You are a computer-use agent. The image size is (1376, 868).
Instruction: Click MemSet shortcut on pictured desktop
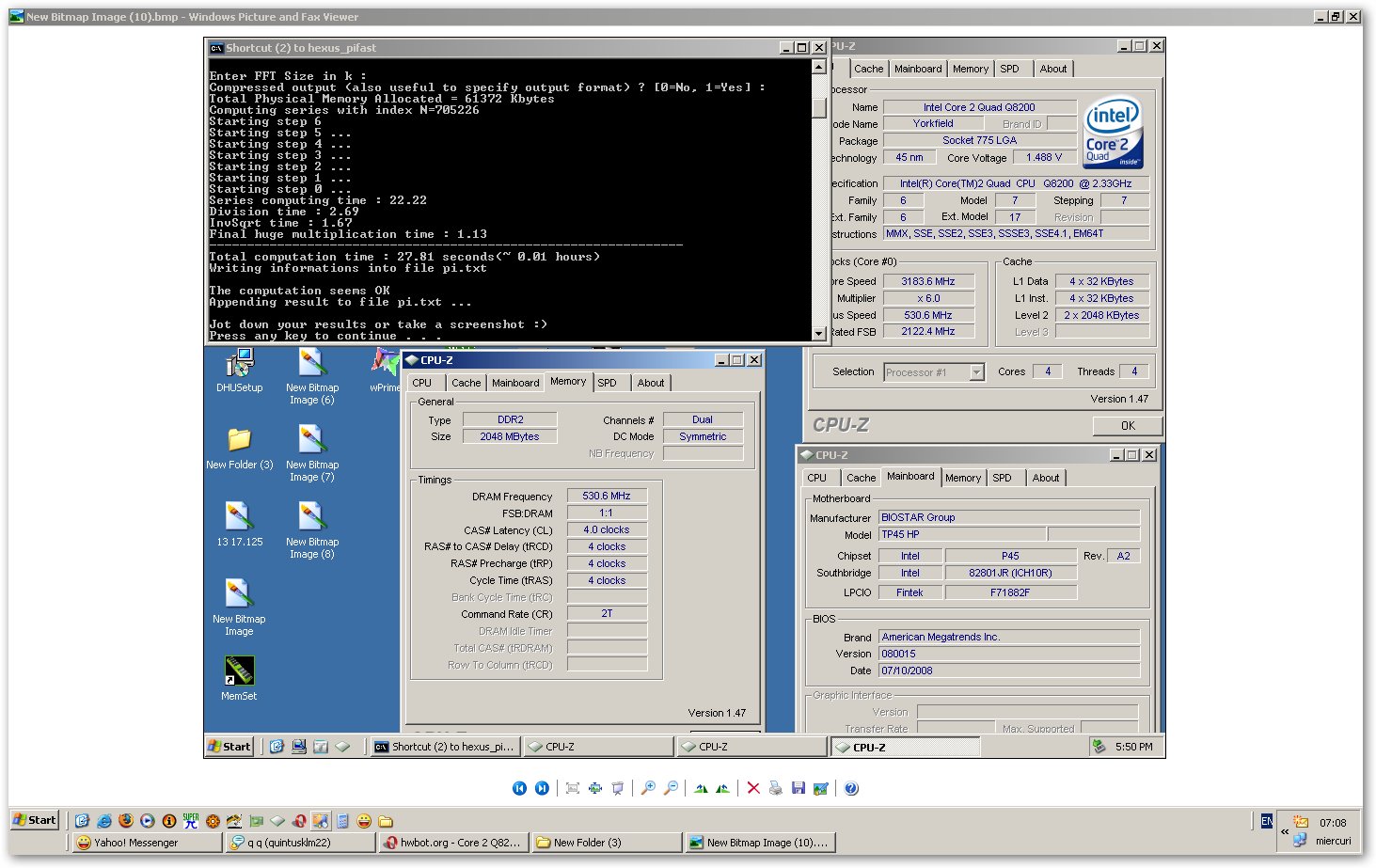coord(239,679)
